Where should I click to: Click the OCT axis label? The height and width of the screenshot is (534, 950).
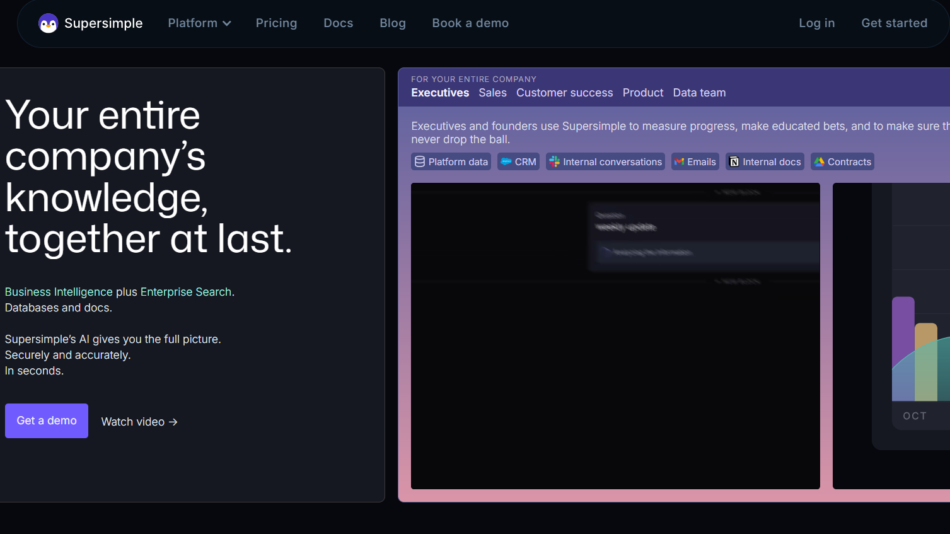915,416
